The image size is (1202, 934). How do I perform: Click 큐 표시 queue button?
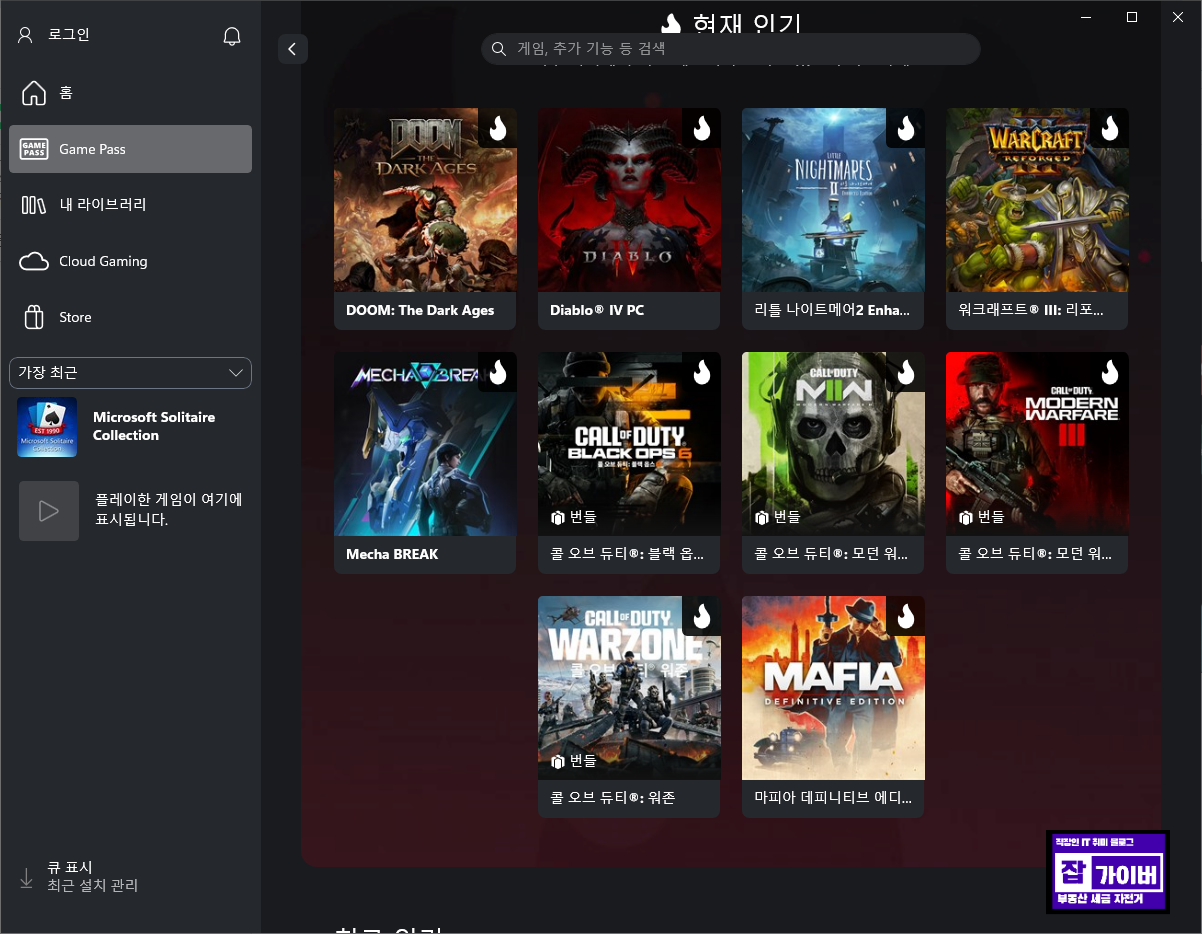pyautogui.click(x=70, y=868)
